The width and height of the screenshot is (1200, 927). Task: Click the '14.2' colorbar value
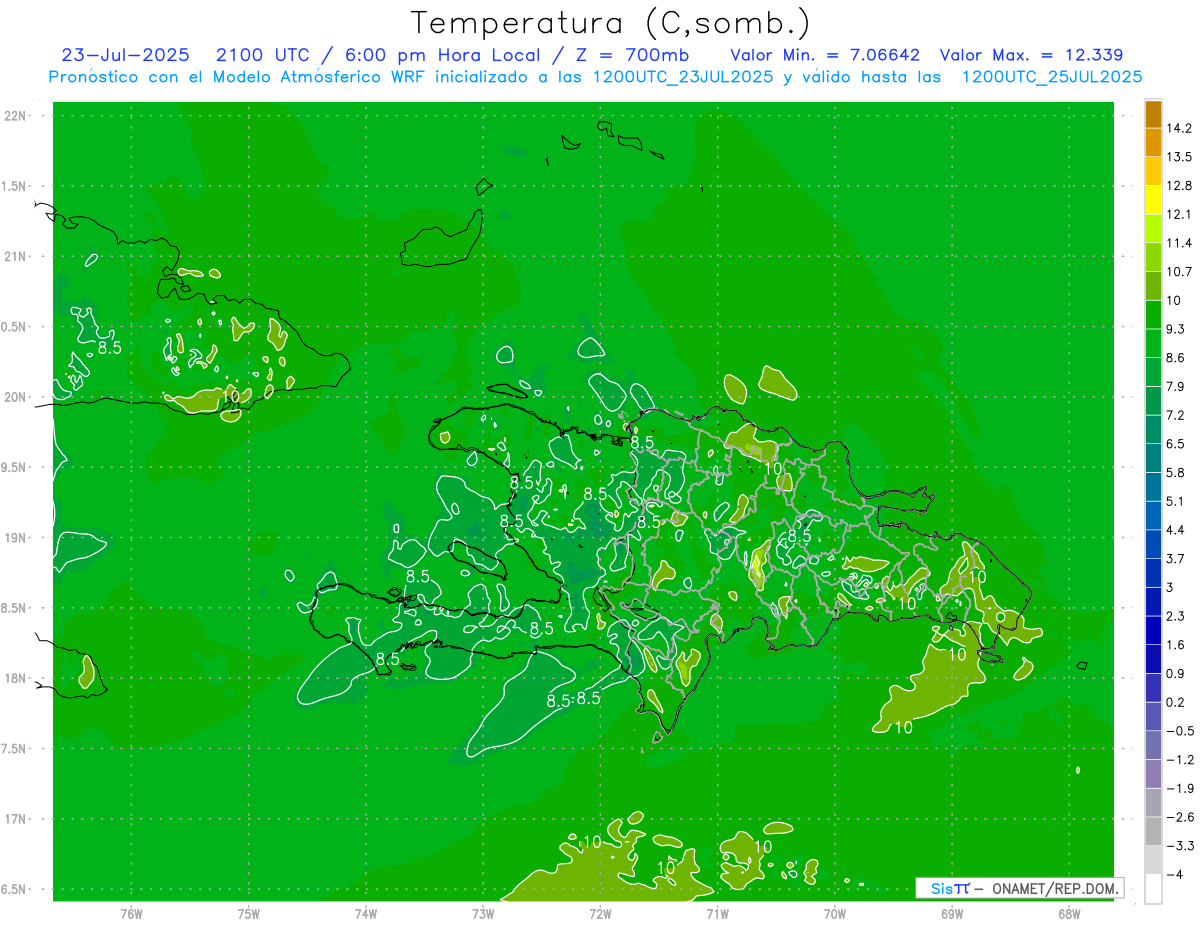(x=1179, y=128)
